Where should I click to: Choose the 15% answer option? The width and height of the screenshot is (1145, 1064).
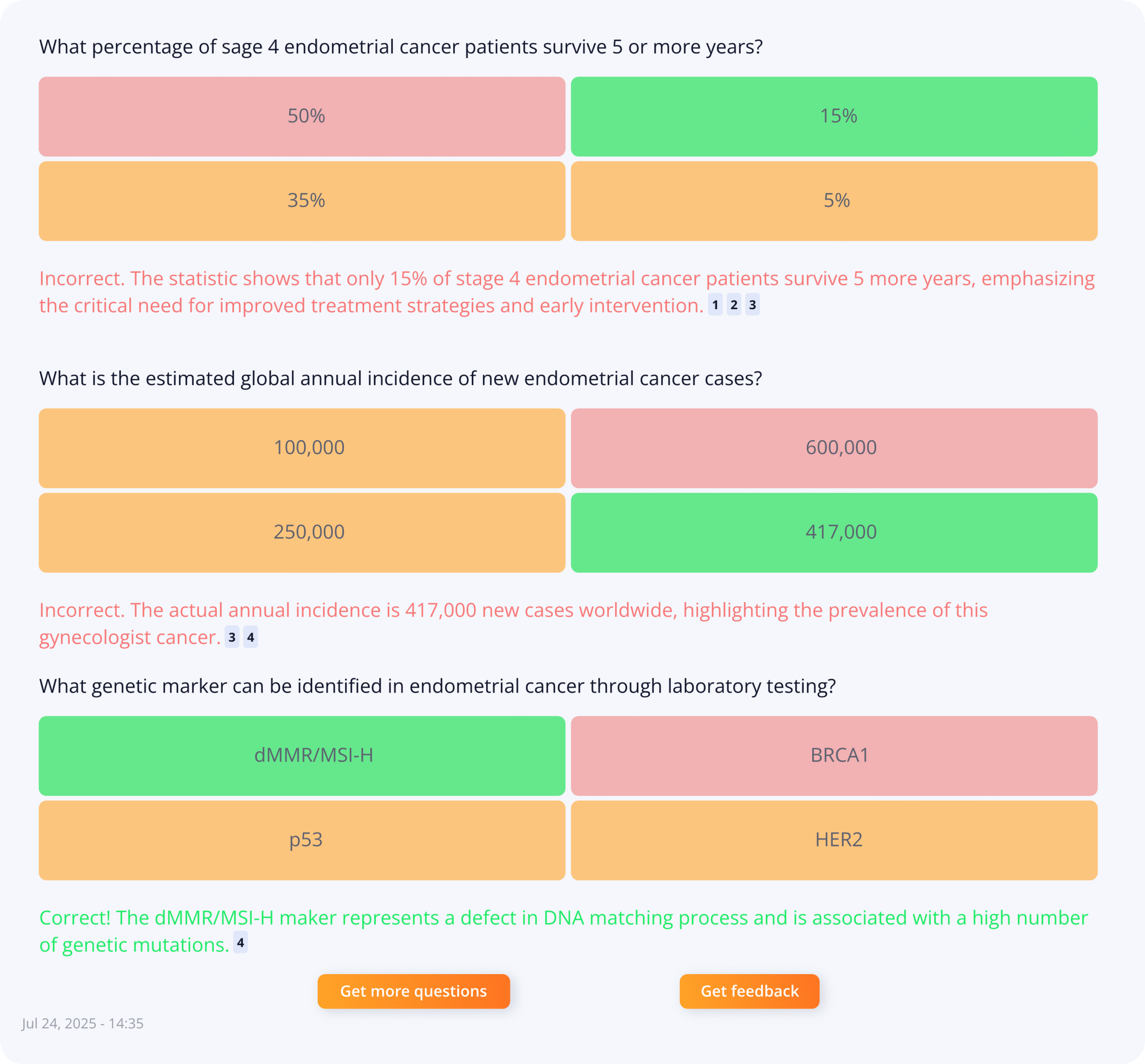tap(834, 116)
